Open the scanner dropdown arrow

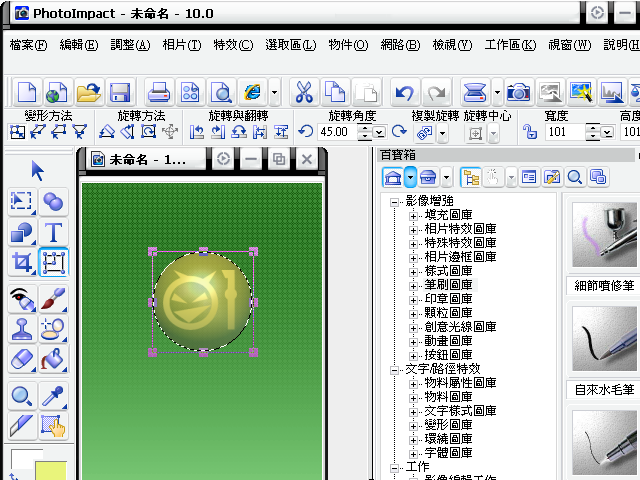tap(497, 92)
